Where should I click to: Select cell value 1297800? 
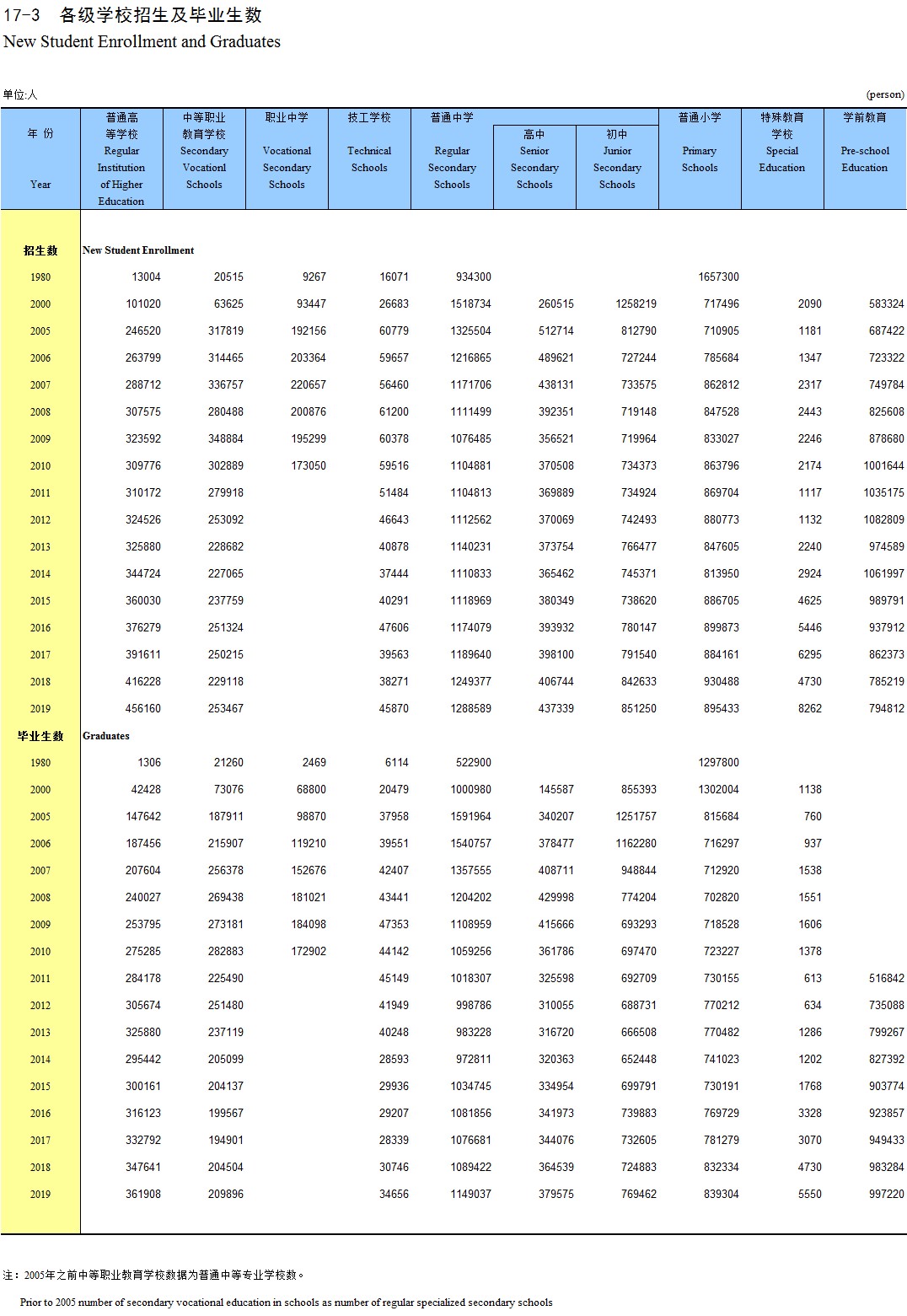pyautogui.click(x=718, y=763)
